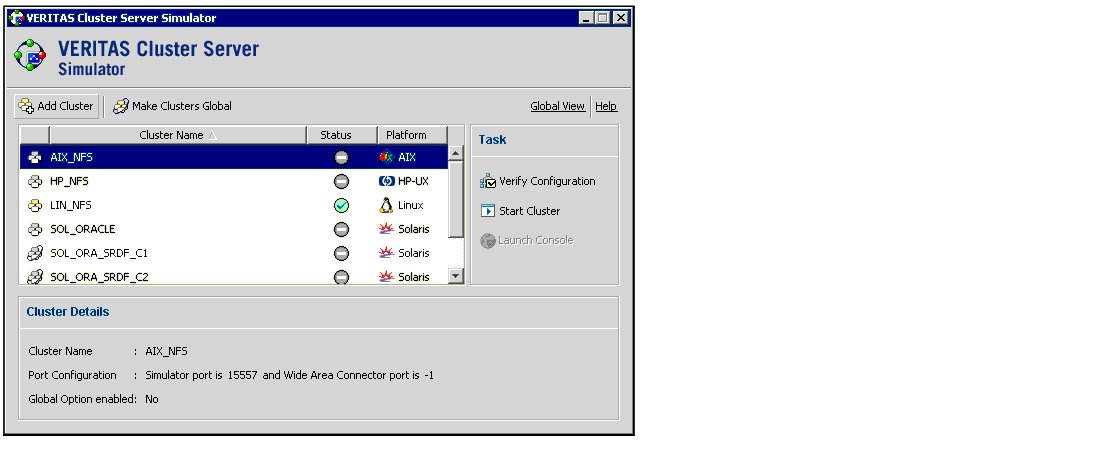The height and width of the screenshot is (455, 1100).
Task: Sort list by Status column header
Action: click(x=336, y=135)
